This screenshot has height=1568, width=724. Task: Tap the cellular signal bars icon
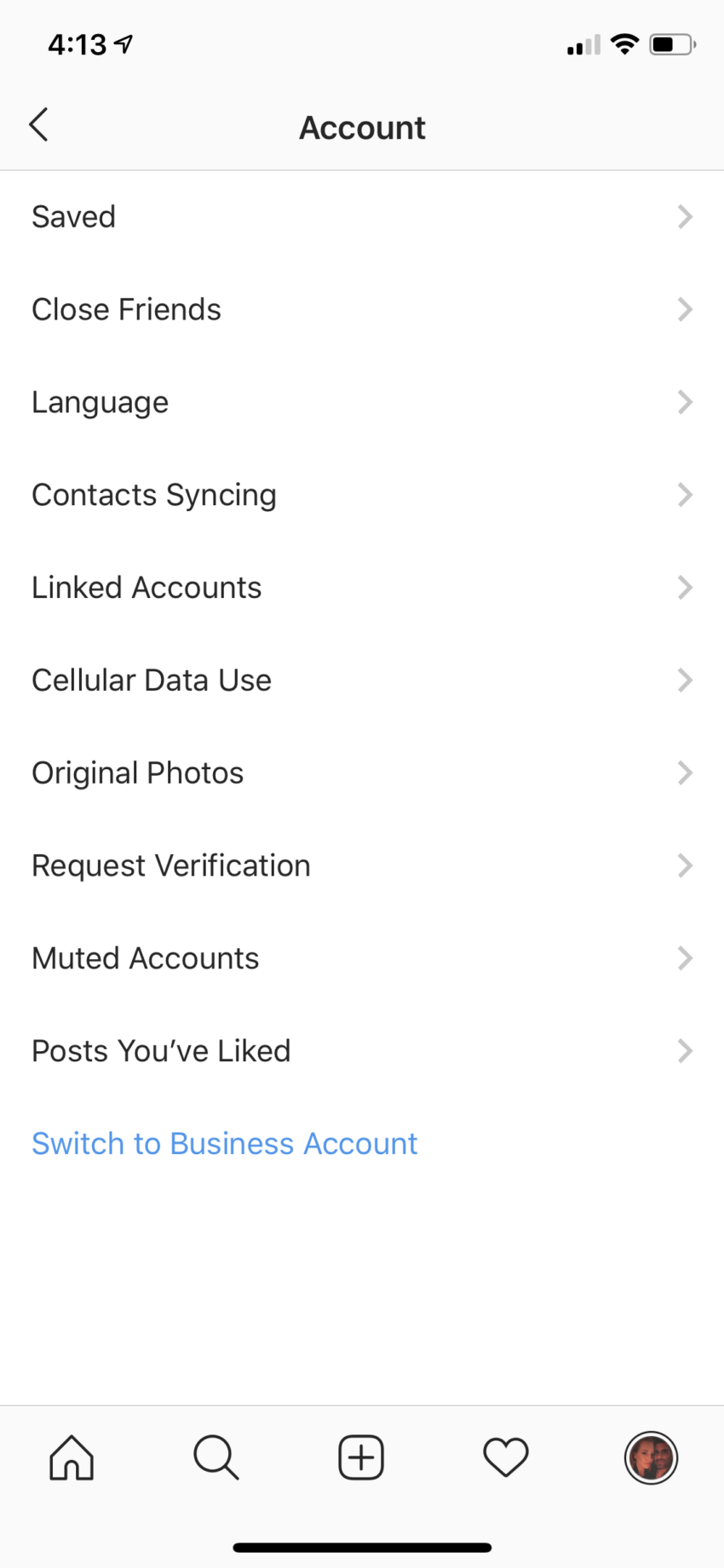point(583,45)
